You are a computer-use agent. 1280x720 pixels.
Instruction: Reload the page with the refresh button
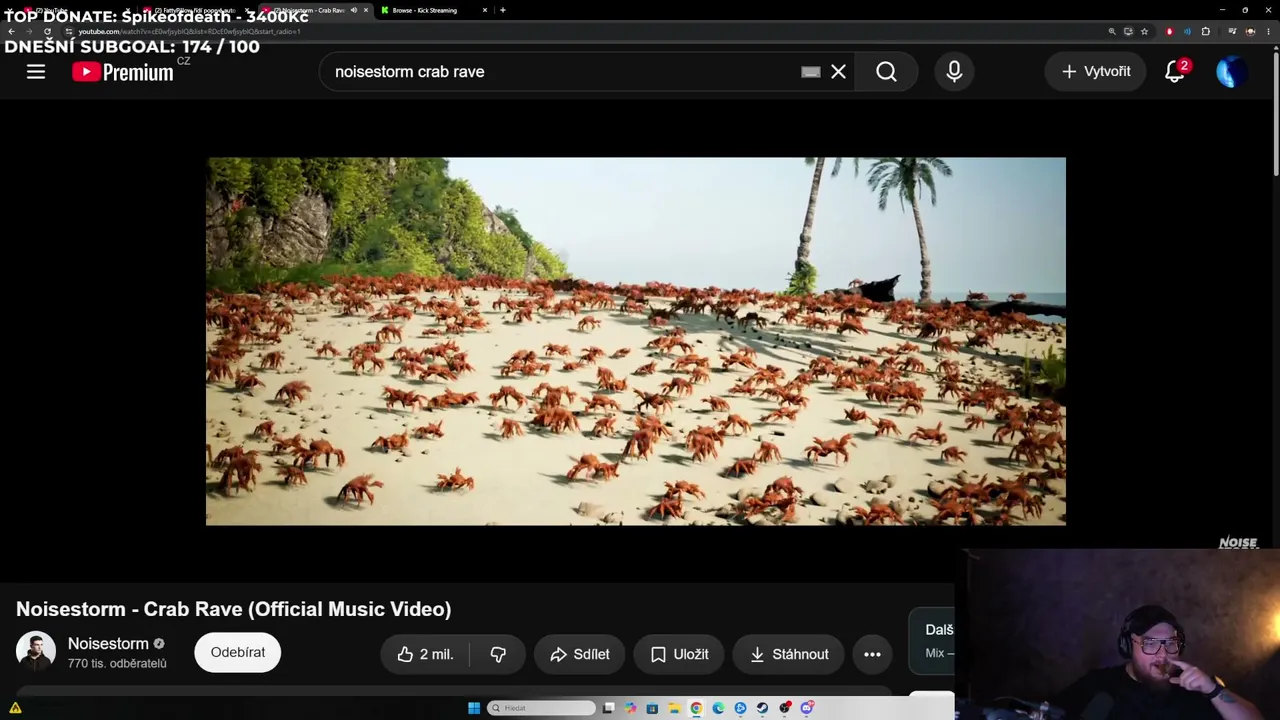[x=47, y=31]
